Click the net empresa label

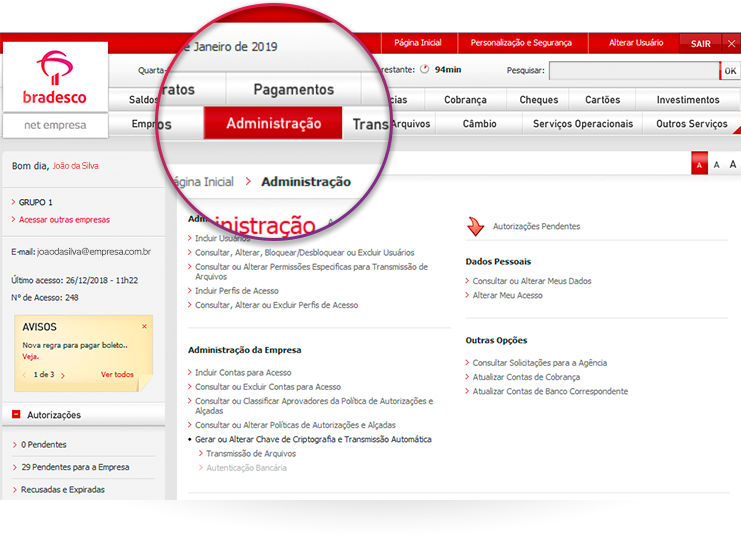coord(55,125)
